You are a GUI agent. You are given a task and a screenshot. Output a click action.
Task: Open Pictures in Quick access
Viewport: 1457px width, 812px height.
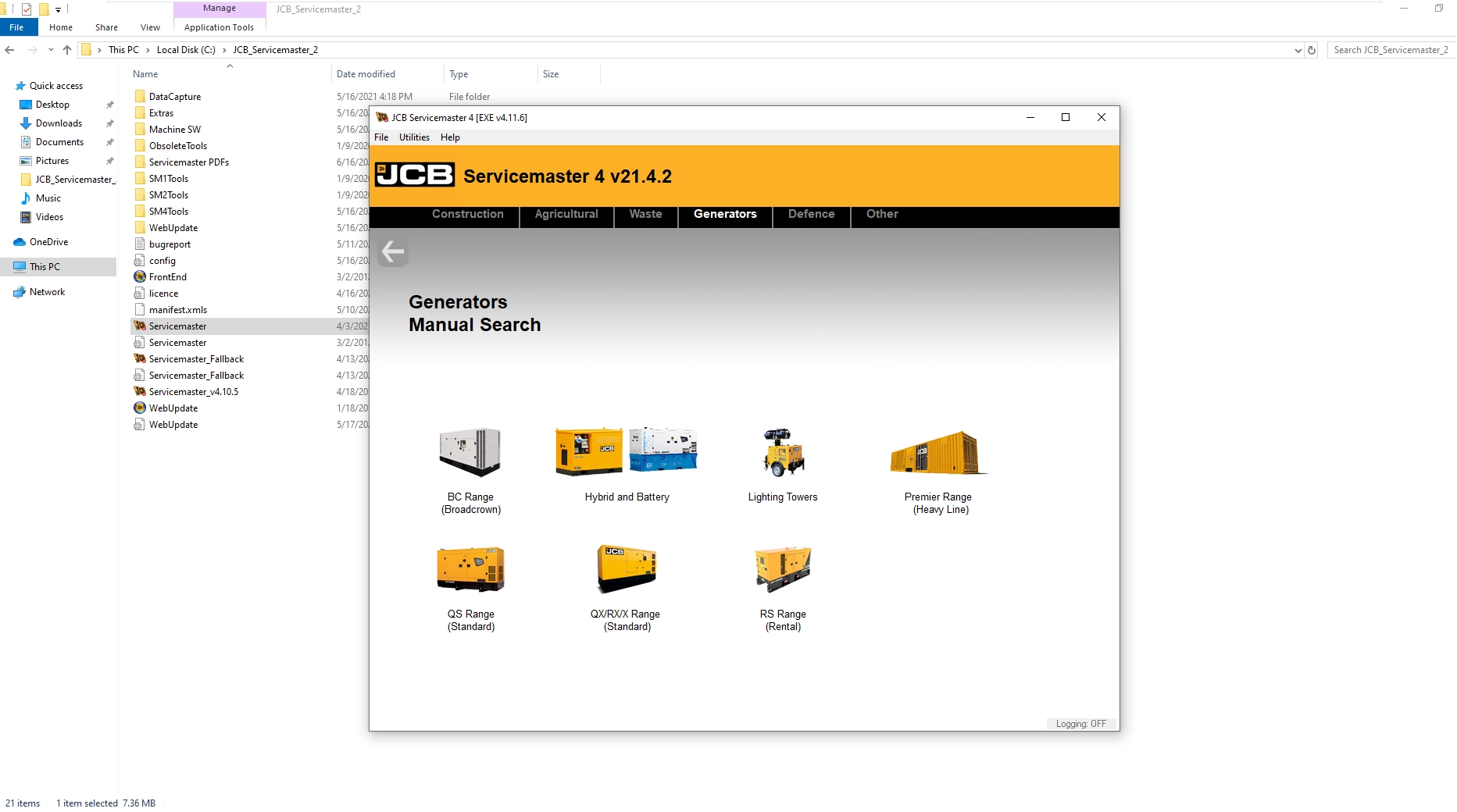tap(52, 161)
